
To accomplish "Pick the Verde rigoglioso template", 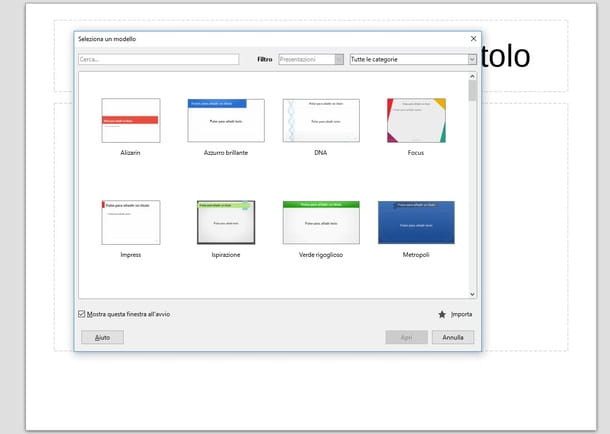I will 321,222.
